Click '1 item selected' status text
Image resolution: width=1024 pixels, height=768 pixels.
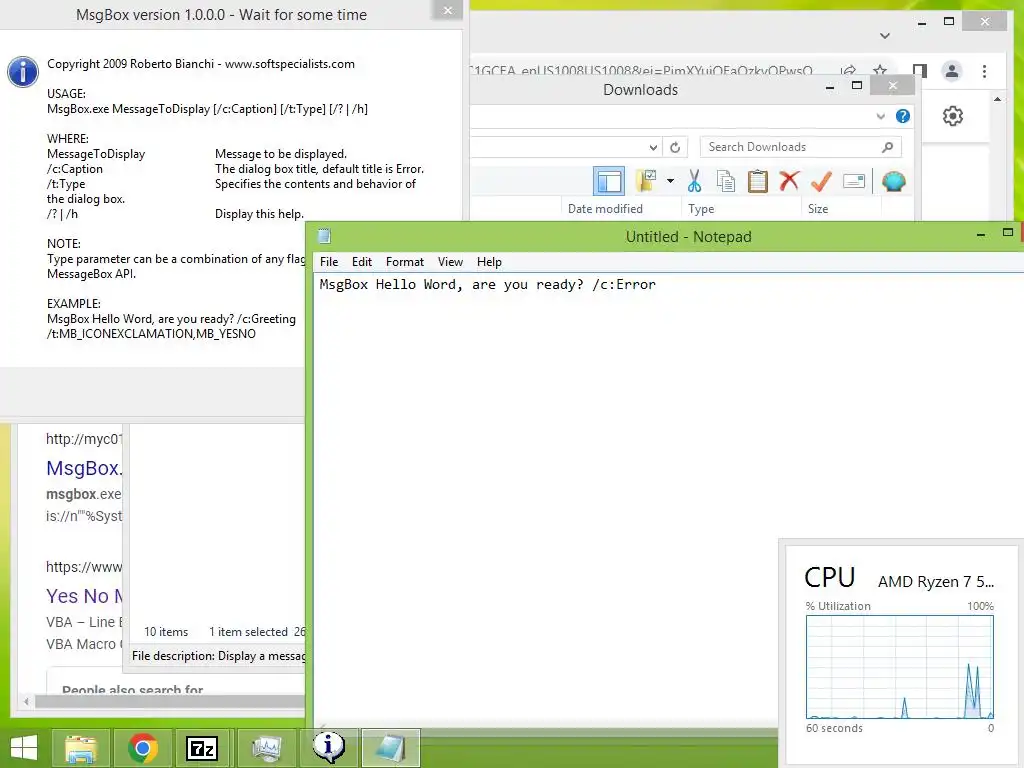[248, 632]
